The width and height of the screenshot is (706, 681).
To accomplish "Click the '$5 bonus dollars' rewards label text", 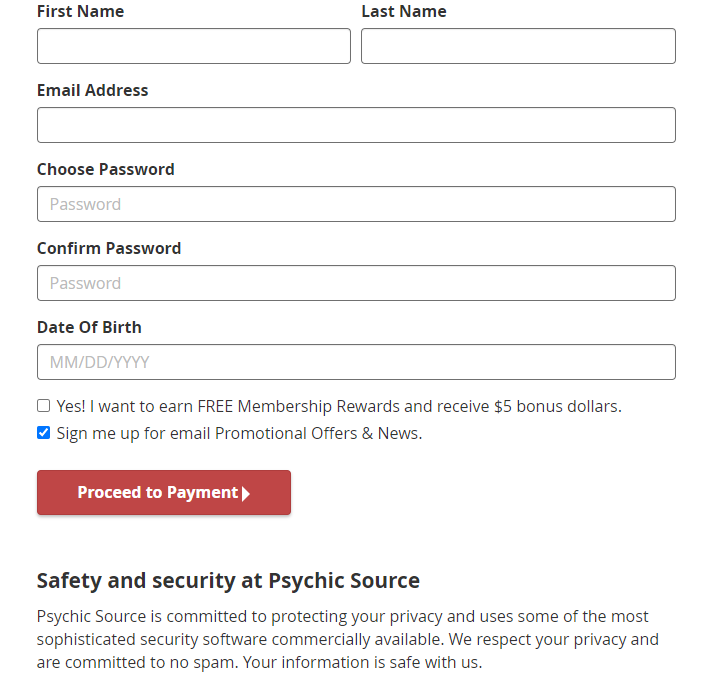I will click(557, 406).
